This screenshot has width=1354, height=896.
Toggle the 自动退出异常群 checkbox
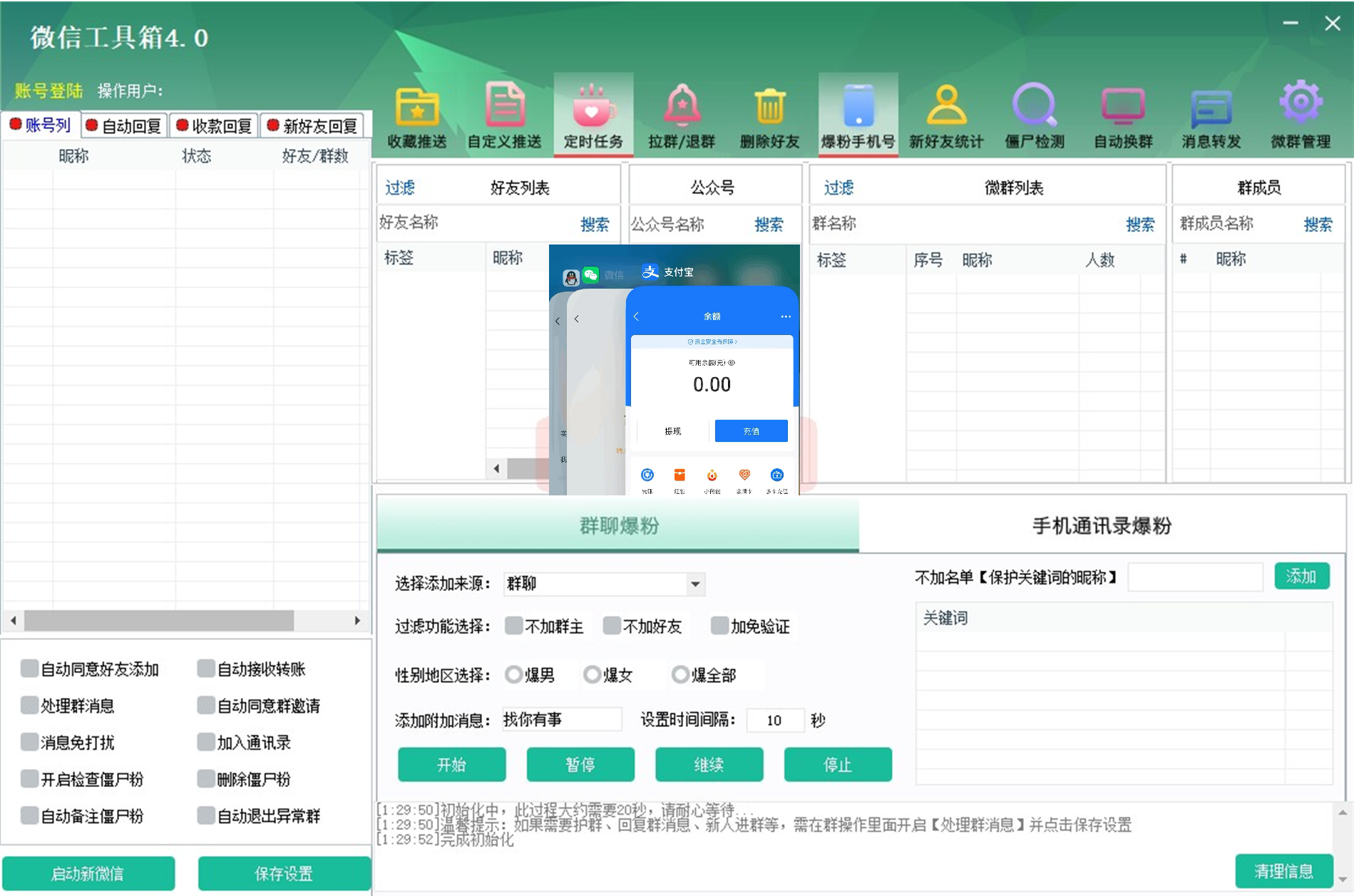tap(206, 815)
